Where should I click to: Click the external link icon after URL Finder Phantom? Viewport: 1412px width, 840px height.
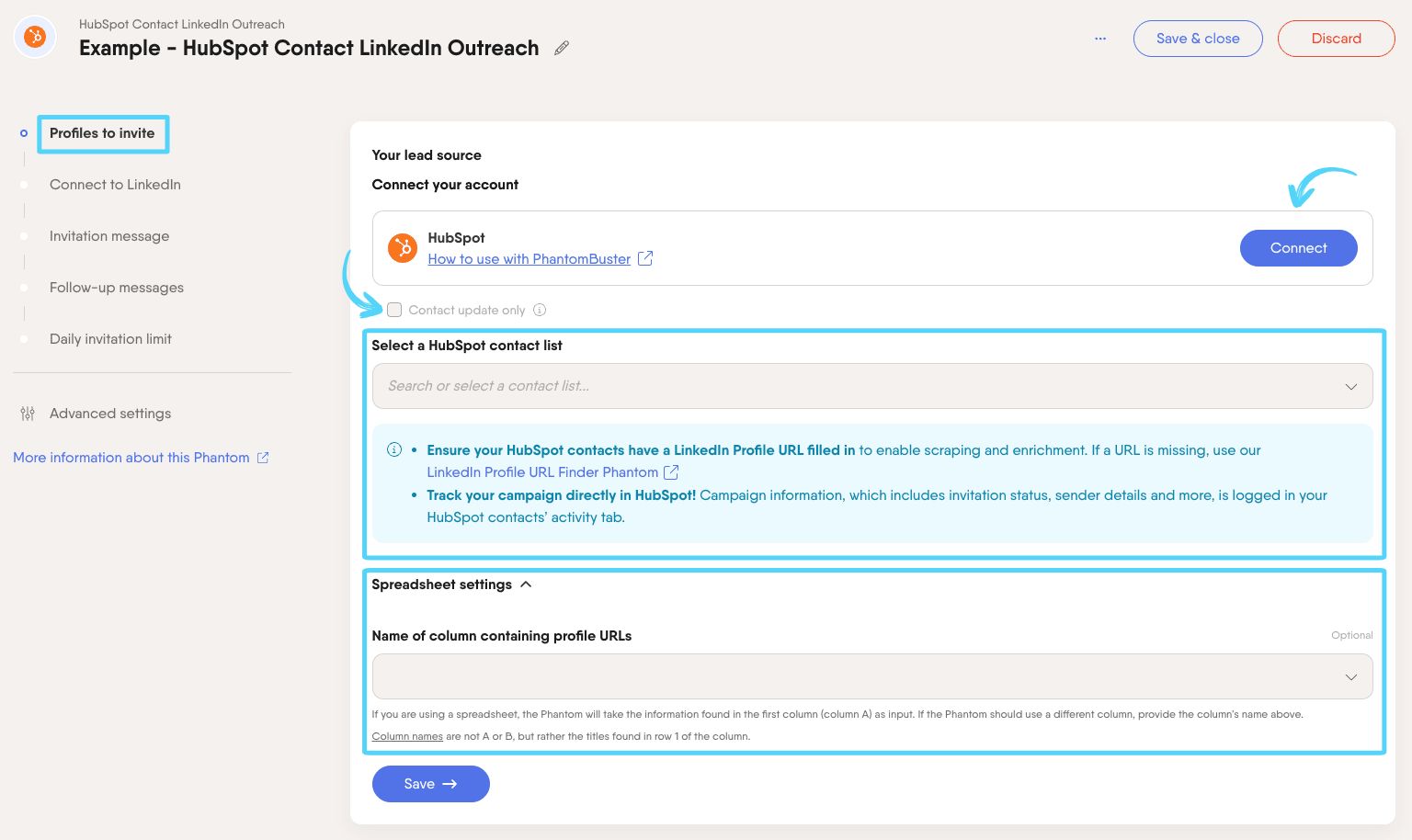point(671,472)
